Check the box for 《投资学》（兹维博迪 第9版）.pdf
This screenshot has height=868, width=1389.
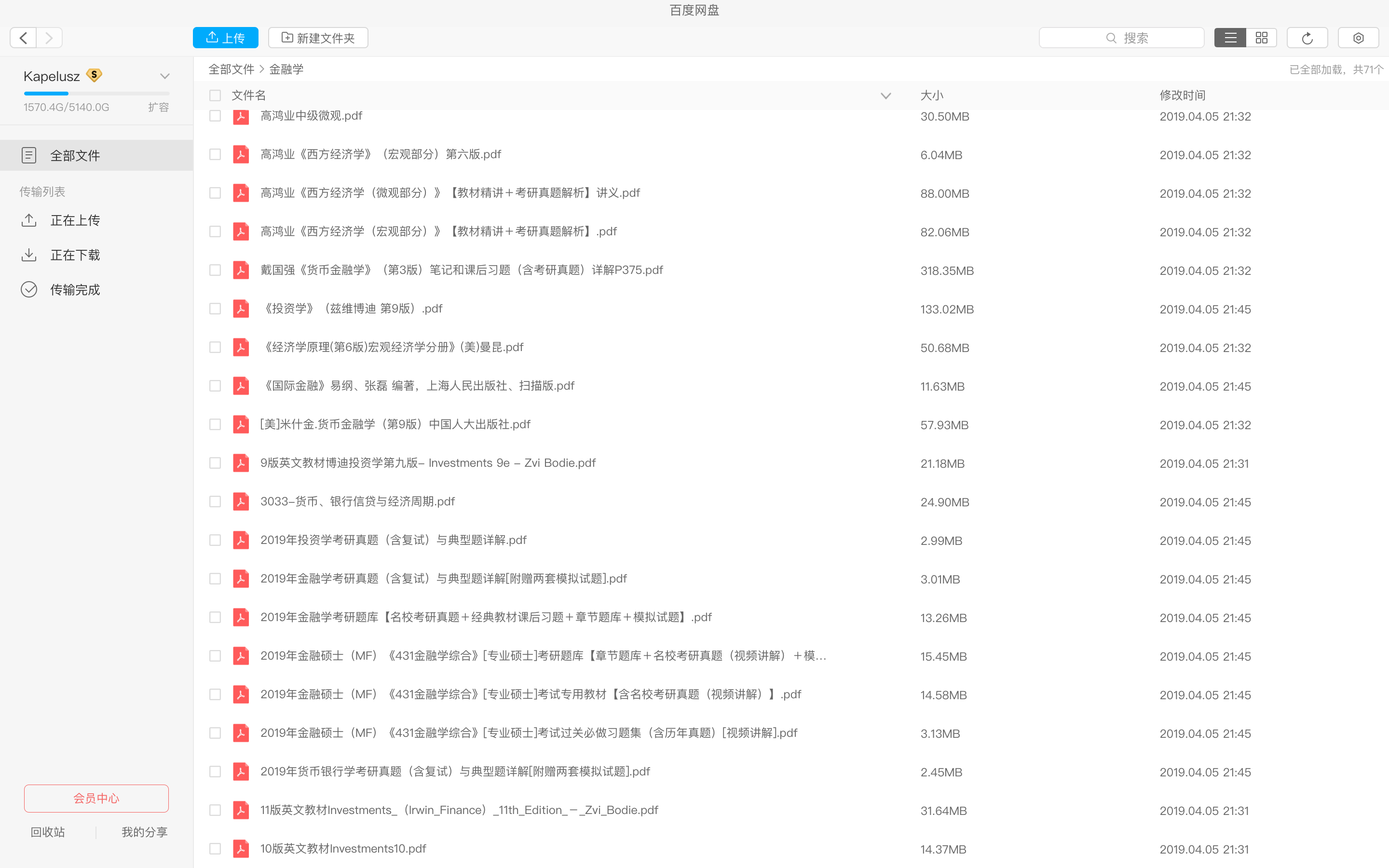[x=215, y=309]
